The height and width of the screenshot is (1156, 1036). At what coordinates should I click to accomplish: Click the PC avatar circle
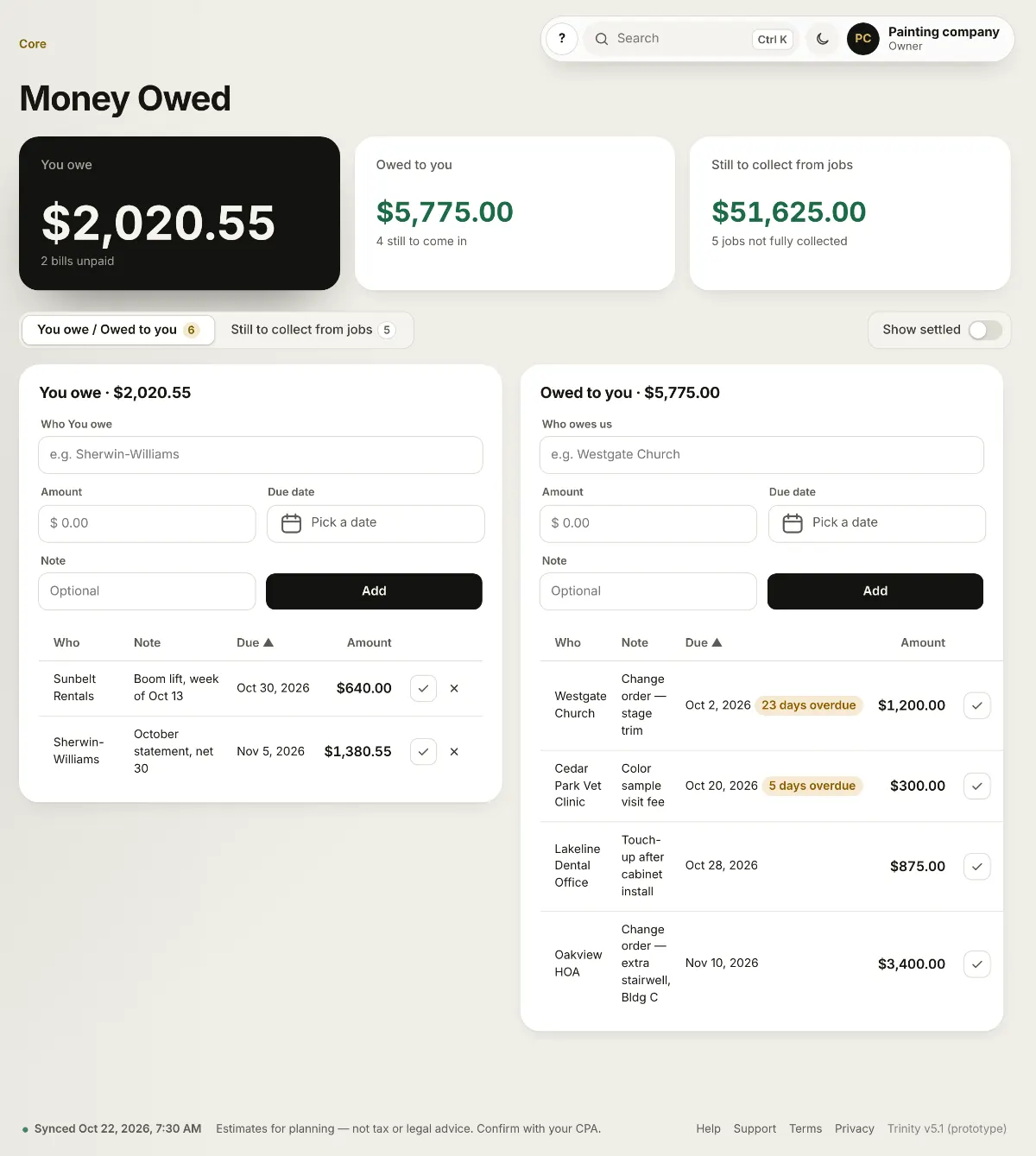[x=863, y=39]
